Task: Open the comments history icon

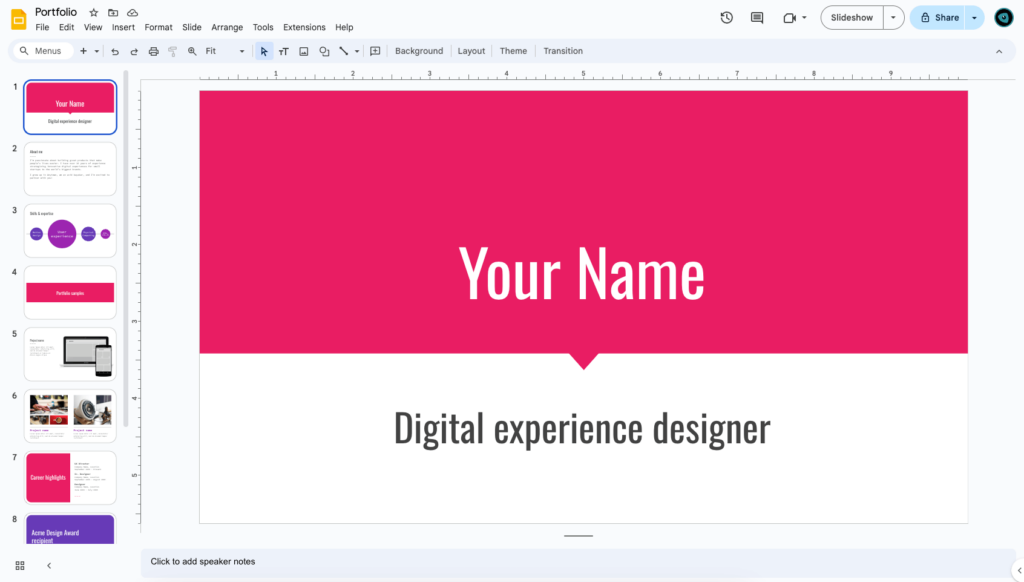Action: pyautogui.click(x=756, y=17)
